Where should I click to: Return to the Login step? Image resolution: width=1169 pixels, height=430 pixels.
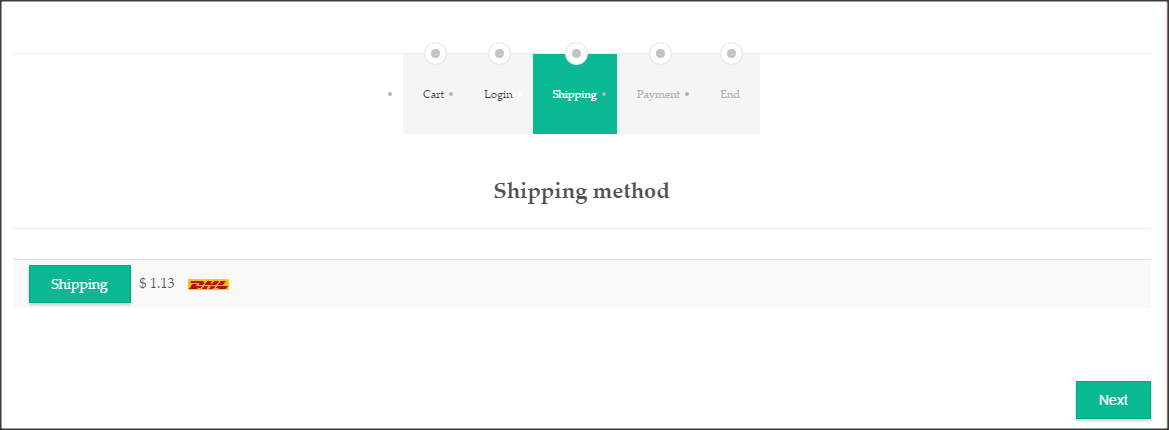coord(498,94)
